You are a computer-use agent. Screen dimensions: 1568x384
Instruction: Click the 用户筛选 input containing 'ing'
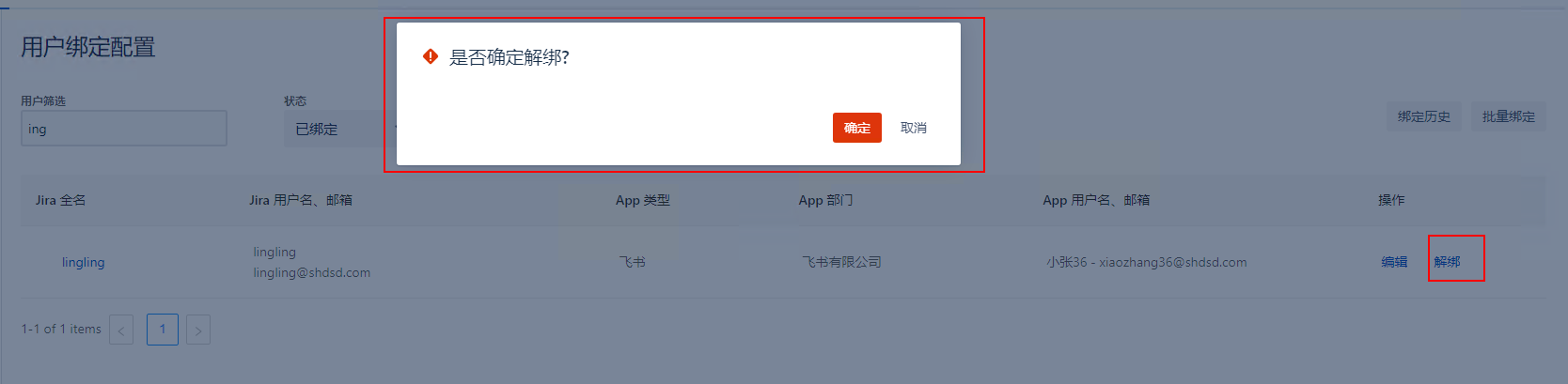coord(123,129)
